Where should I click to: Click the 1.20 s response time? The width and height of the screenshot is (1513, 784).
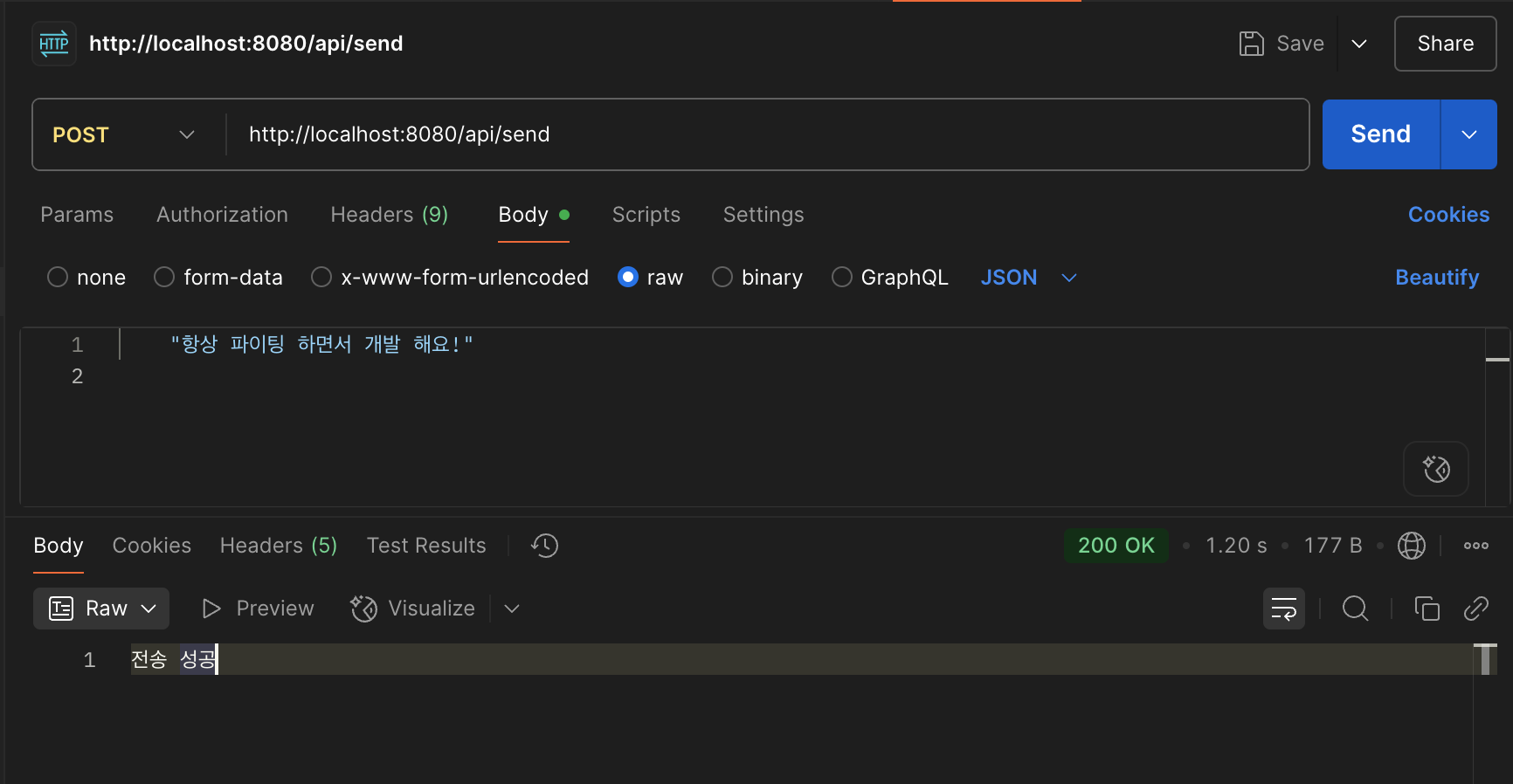[1236, 546]
